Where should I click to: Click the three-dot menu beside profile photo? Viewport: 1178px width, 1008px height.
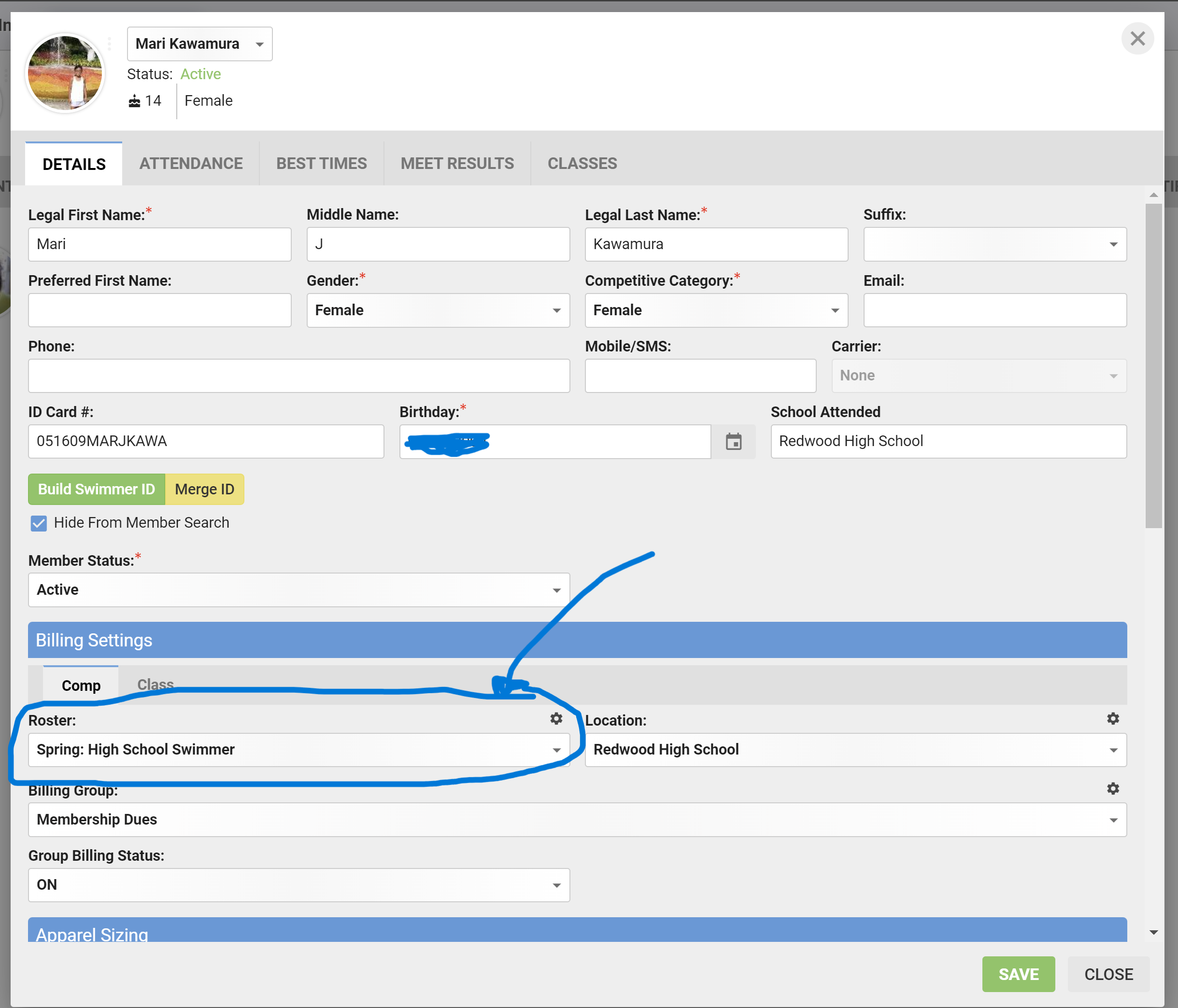click(x=109, y=44)
